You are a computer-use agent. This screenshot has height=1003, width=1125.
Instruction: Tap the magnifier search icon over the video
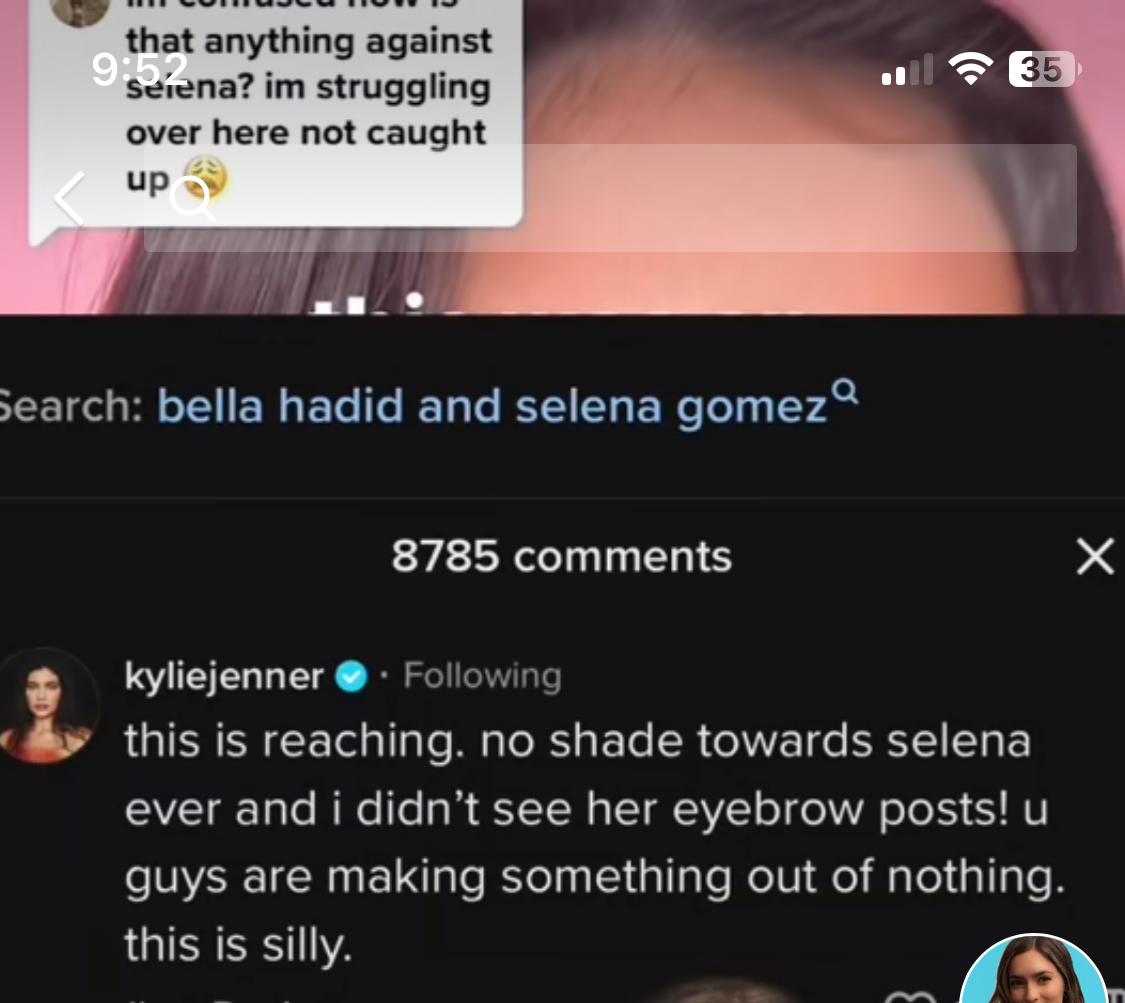(x=192, y=199)
